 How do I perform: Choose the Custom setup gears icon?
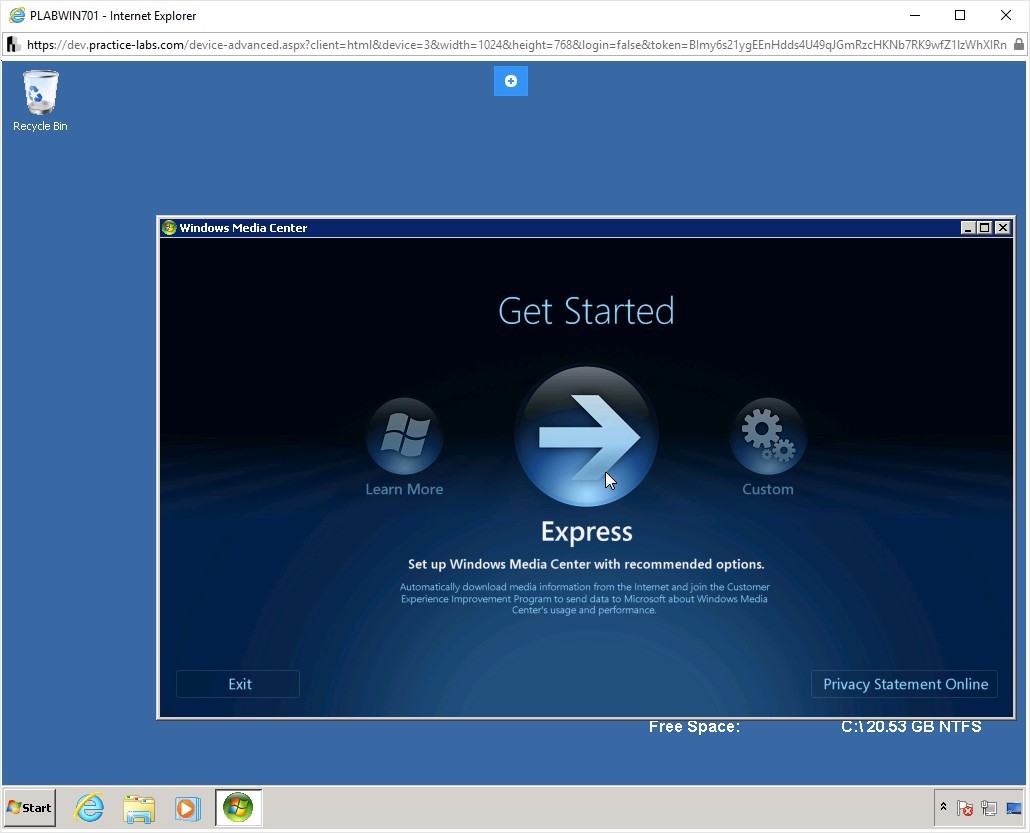coord(768,436)
